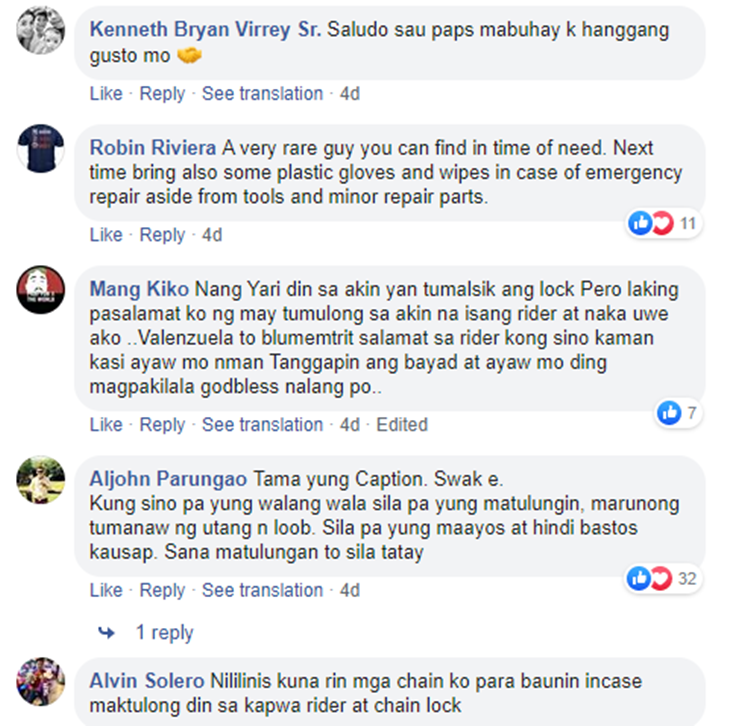Image resolution: width=750 pixels, height=726 pixels.
Task: Click Robin Riviera's avatar thumbnail
Action: tap(41, 148)
